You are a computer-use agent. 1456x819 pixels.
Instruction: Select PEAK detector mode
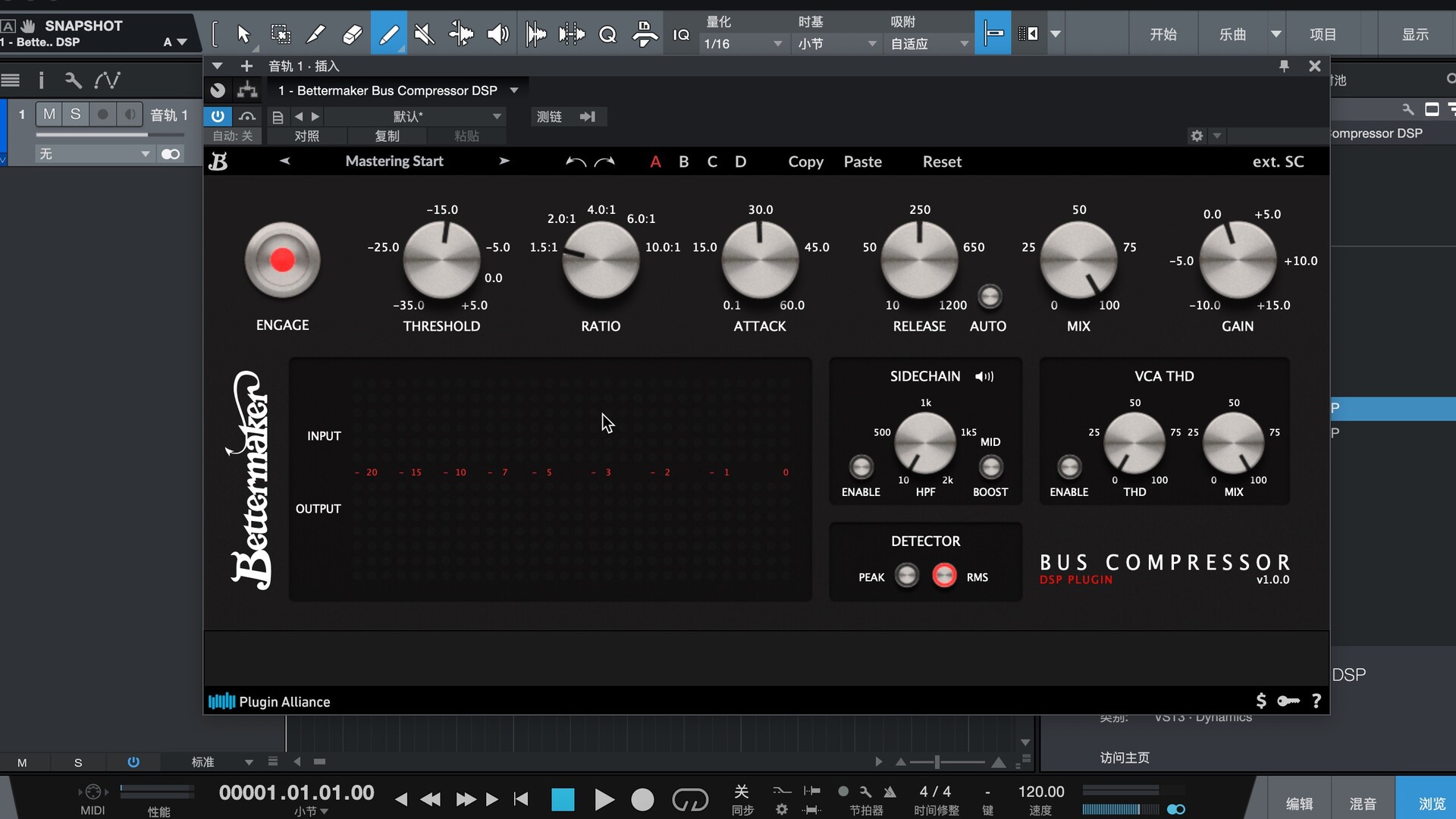[x=907, y=576]
